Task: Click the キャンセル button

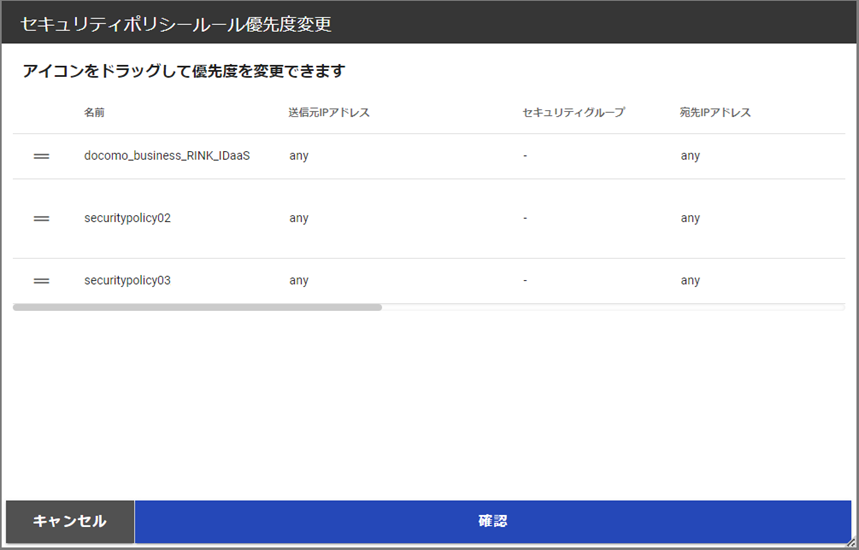Action: pyautogui.click(x=70, y=521)
